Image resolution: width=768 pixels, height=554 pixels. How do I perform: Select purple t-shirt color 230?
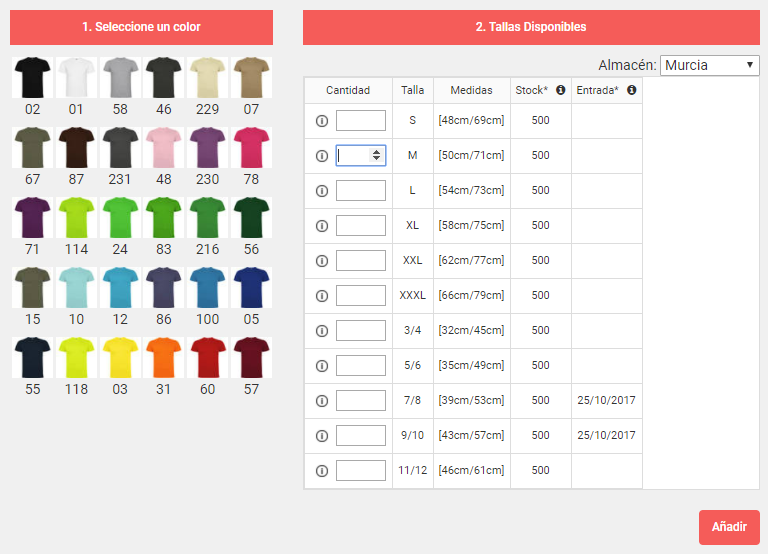pos(207,147)
